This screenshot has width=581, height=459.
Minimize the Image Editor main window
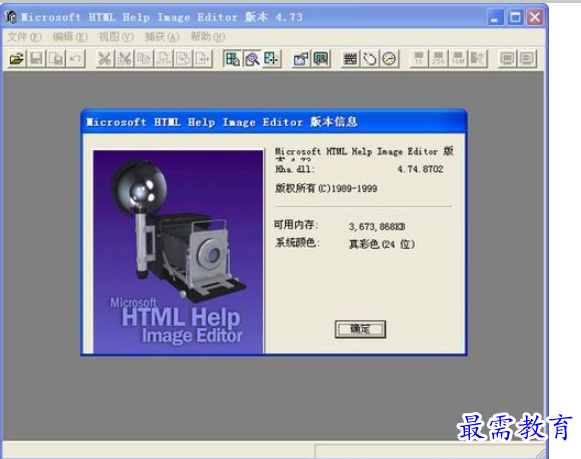495,17
